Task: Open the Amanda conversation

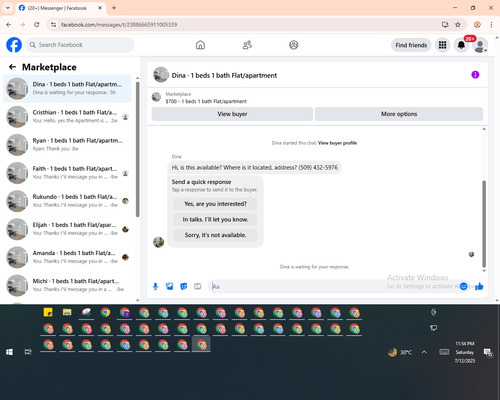Action: click(x=67, y=257)
